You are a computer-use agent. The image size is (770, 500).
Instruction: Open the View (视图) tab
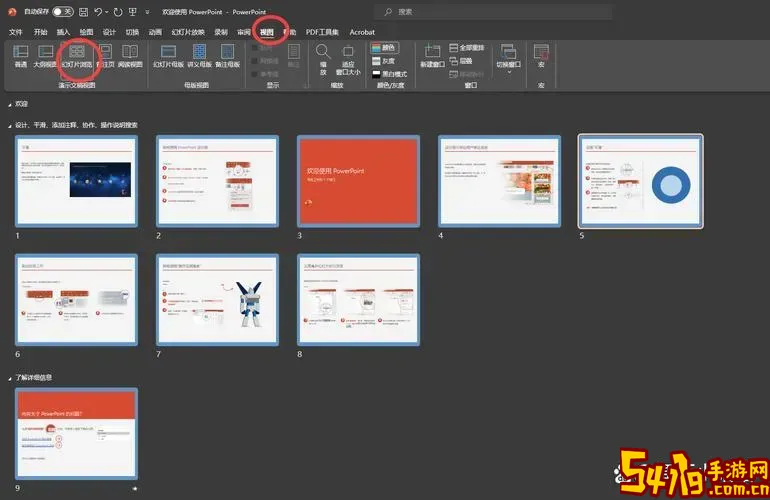coord(267,32)
